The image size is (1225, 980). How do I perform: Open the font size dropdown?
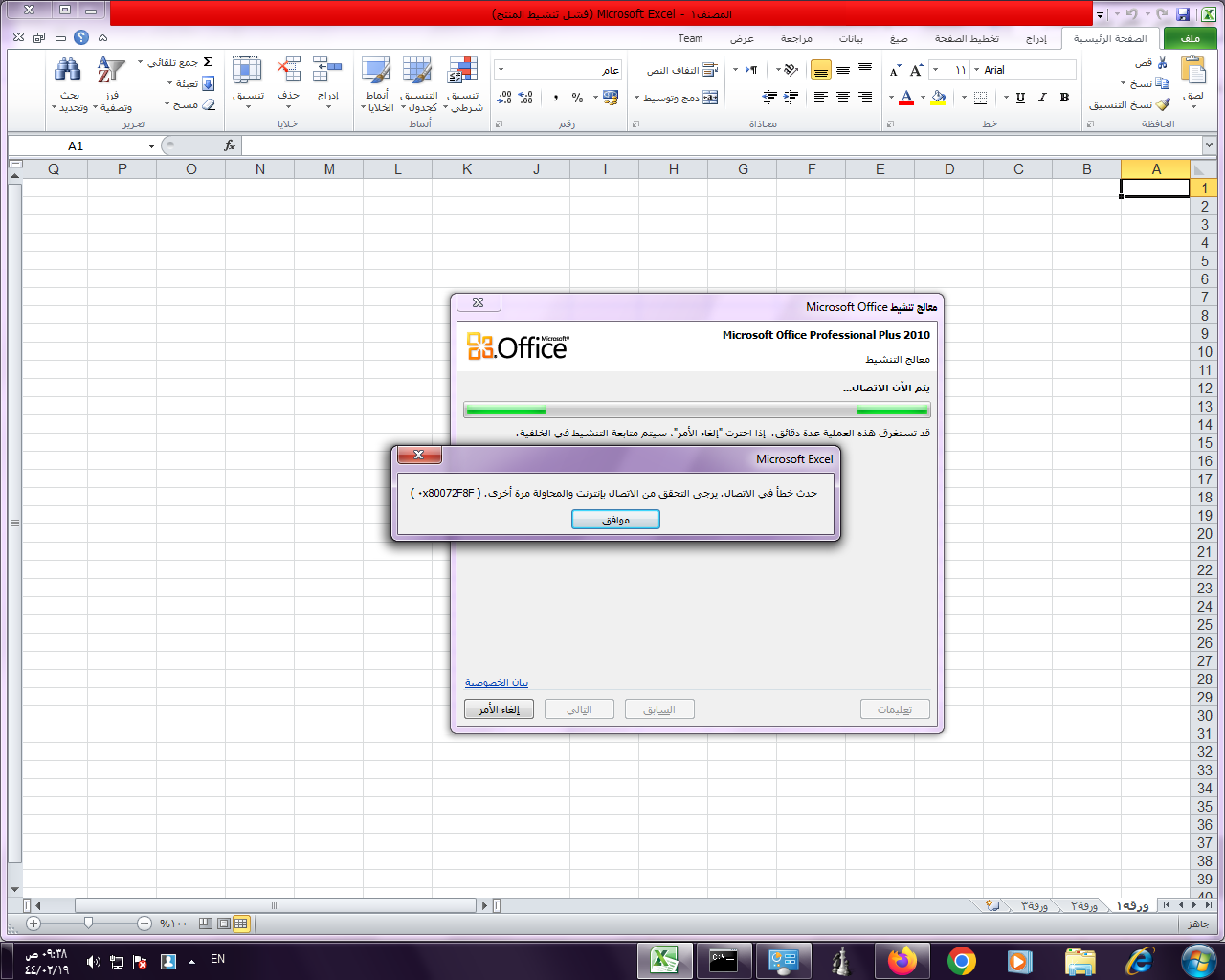(x=935, y=70)
